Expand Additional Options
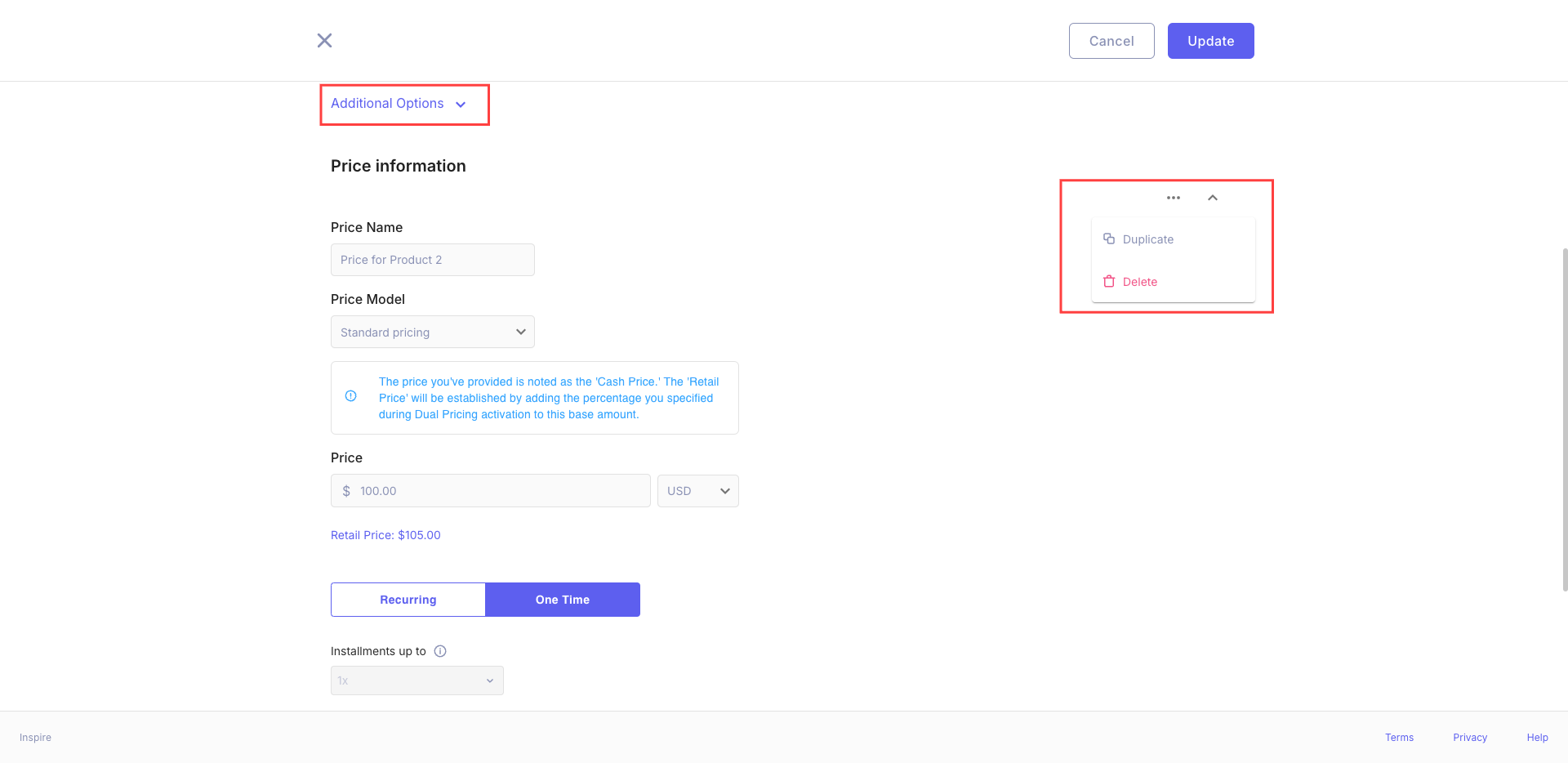This screenshot has height=763, width=1568. [x=399, y=104]
